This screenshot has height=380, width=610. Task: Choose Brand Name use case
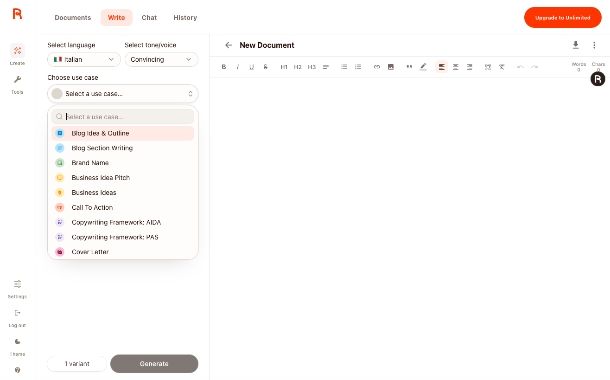tap(123, 163)
